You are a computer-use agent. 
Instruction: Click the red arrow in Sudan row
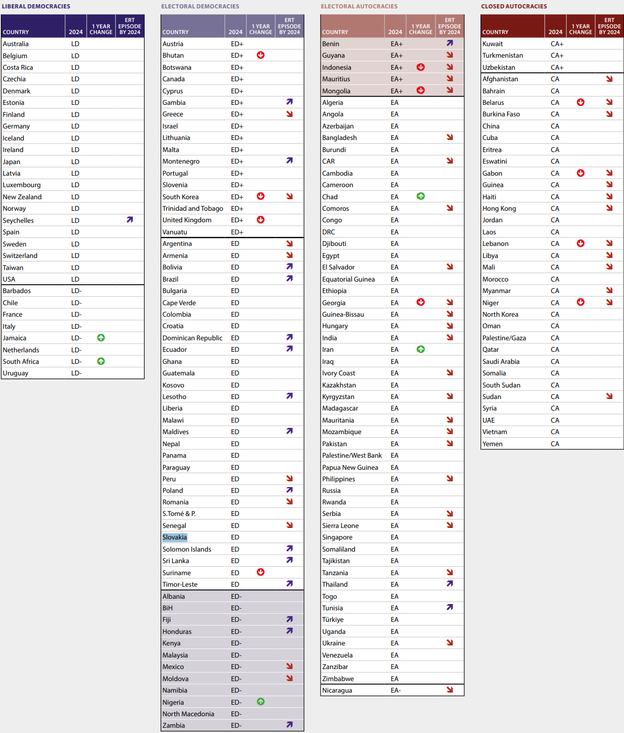608,396
